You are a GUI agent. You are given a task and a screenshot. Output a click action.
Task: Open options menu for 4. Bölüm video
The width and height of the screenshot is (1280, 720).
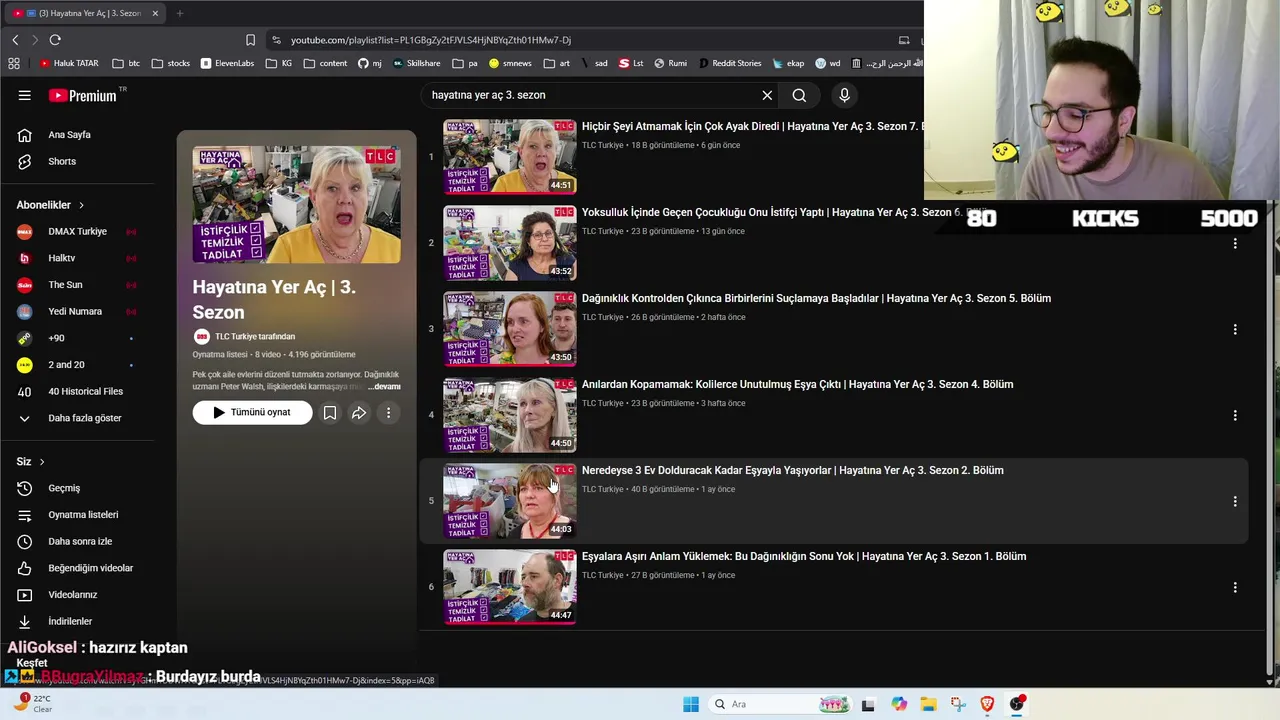(x=1235, y=415)
